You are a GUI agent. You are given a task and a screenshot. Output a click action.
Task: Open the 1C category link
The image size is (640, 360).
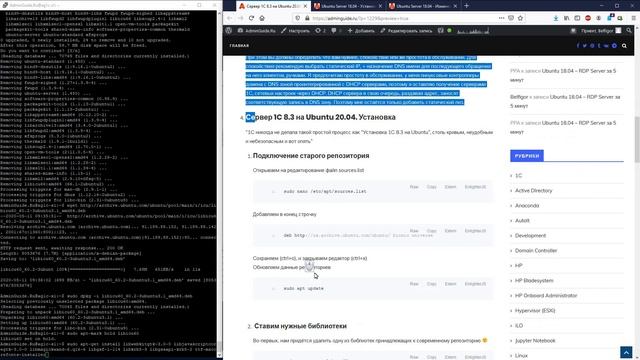click(x=518, y=176)
